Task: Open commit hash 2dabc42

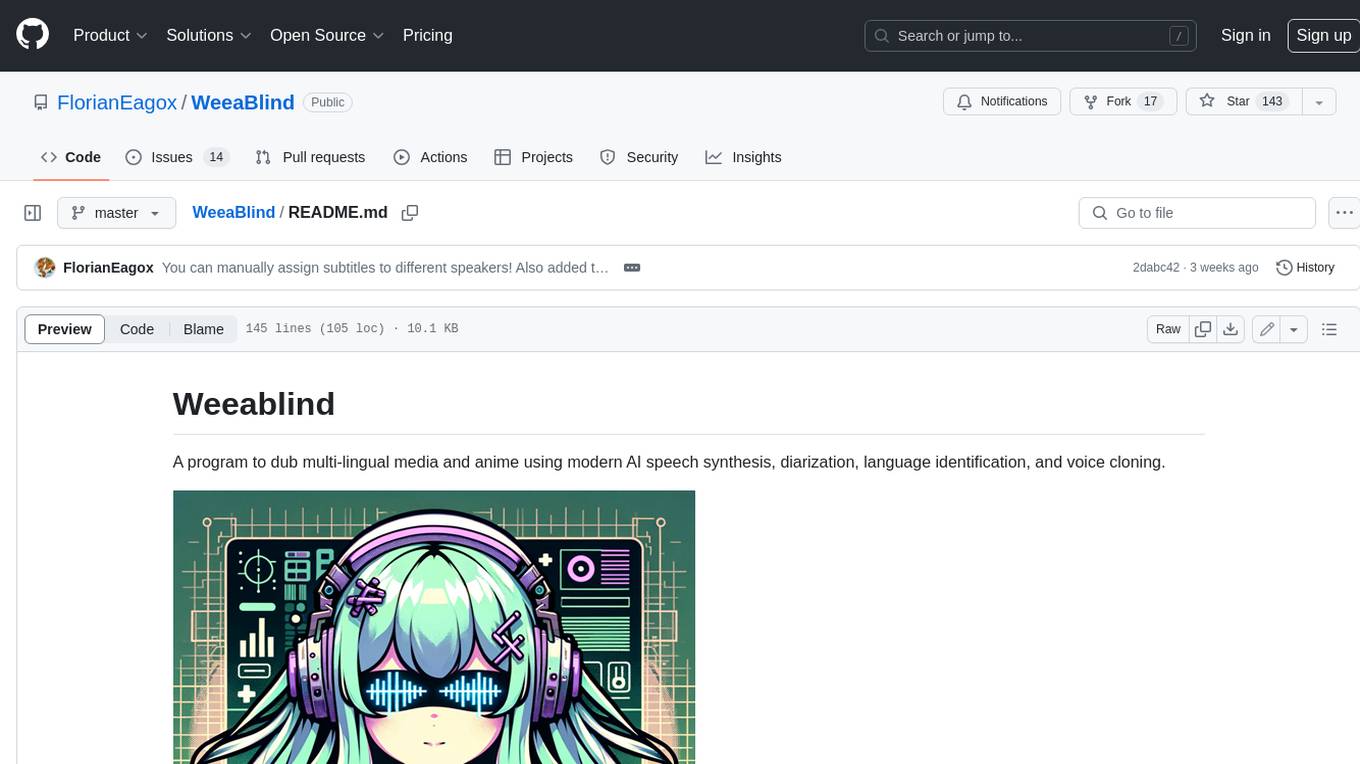Action: (1156, 268)
